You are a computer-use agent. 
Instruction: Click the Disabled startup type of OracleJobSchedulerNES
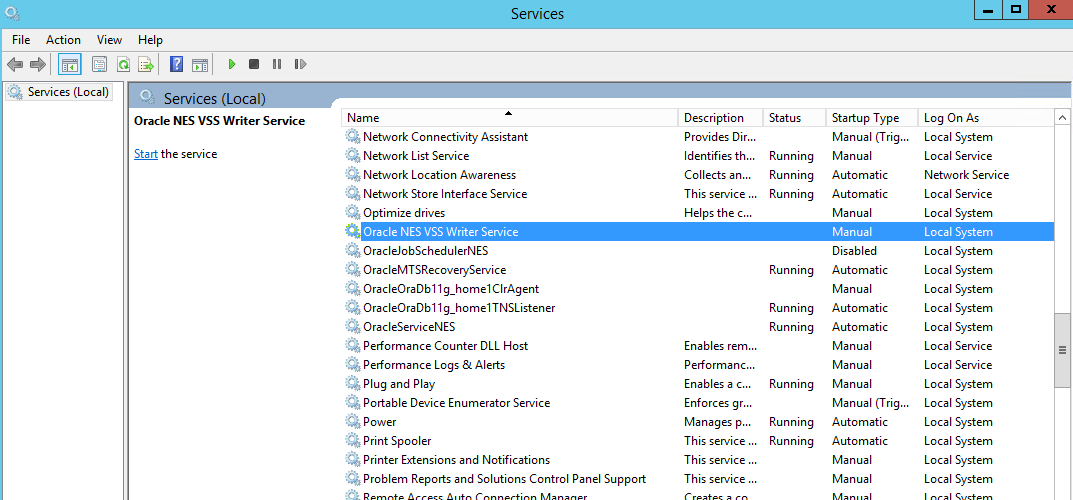tap(854, 251)
